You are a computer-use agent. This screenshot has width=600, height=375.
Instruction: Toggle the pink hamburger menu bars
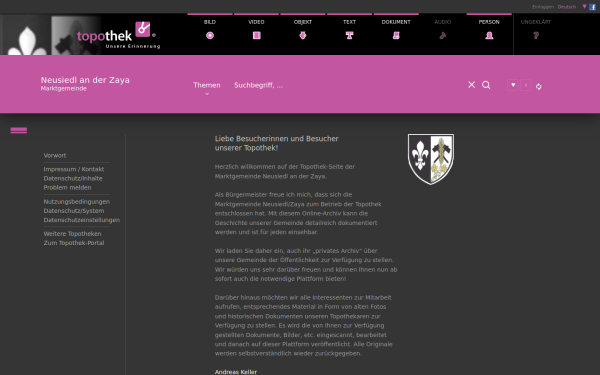tap(19, 130)
